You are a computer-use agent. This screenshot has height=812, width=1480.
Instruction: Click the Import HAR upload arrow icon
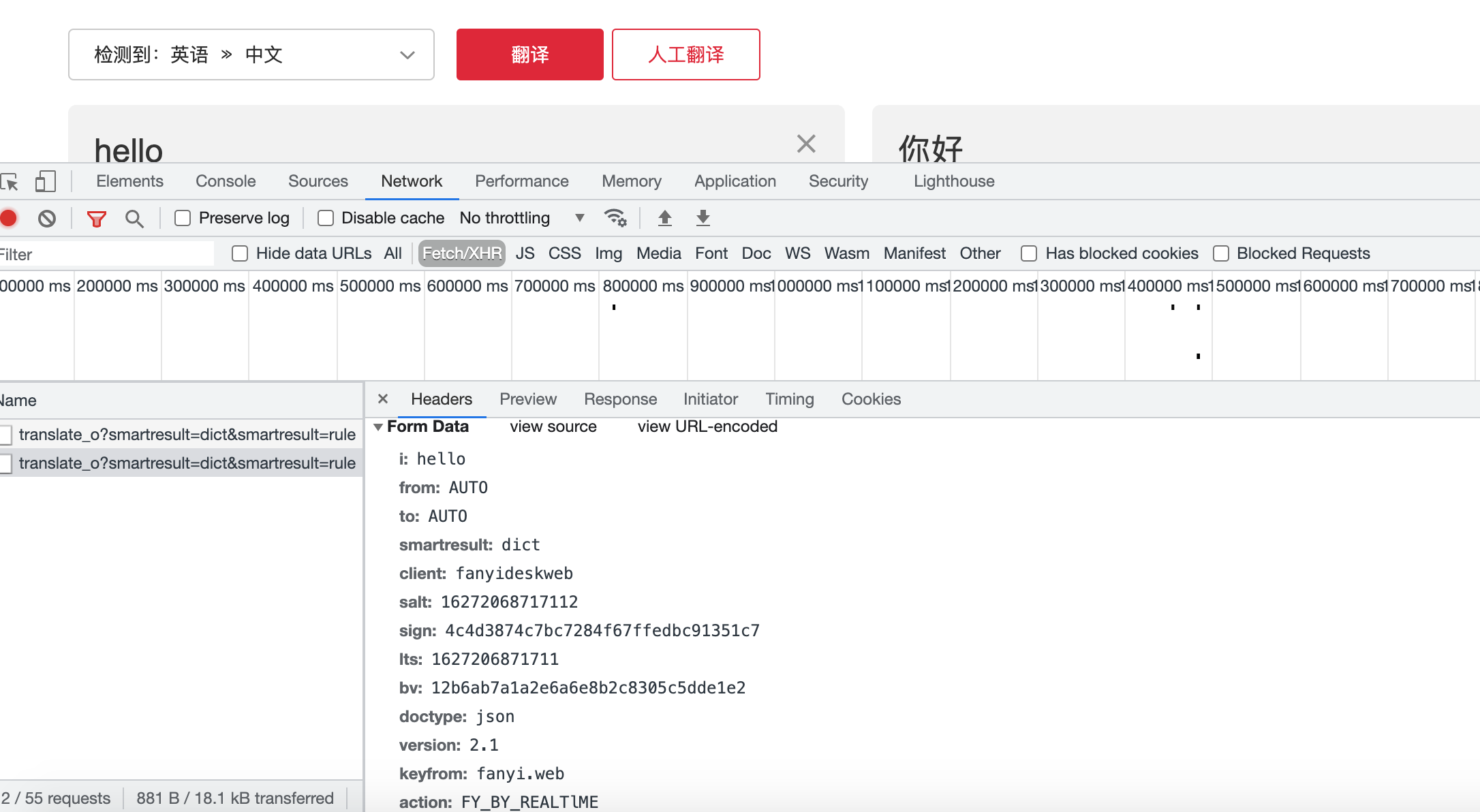[x=664, y=218]
